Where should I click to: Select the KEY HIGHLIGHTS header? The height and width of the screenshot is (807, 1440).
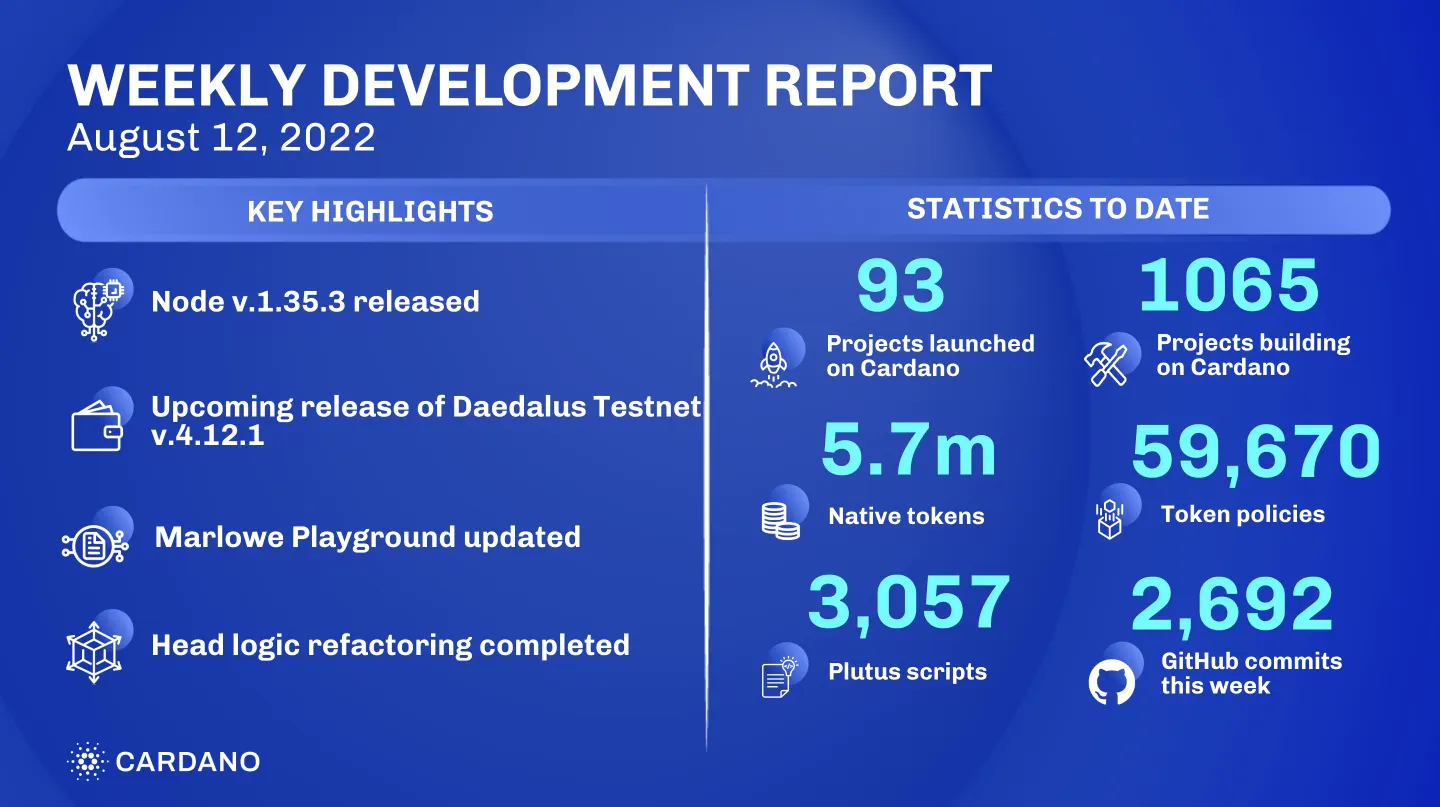(370, 212)
